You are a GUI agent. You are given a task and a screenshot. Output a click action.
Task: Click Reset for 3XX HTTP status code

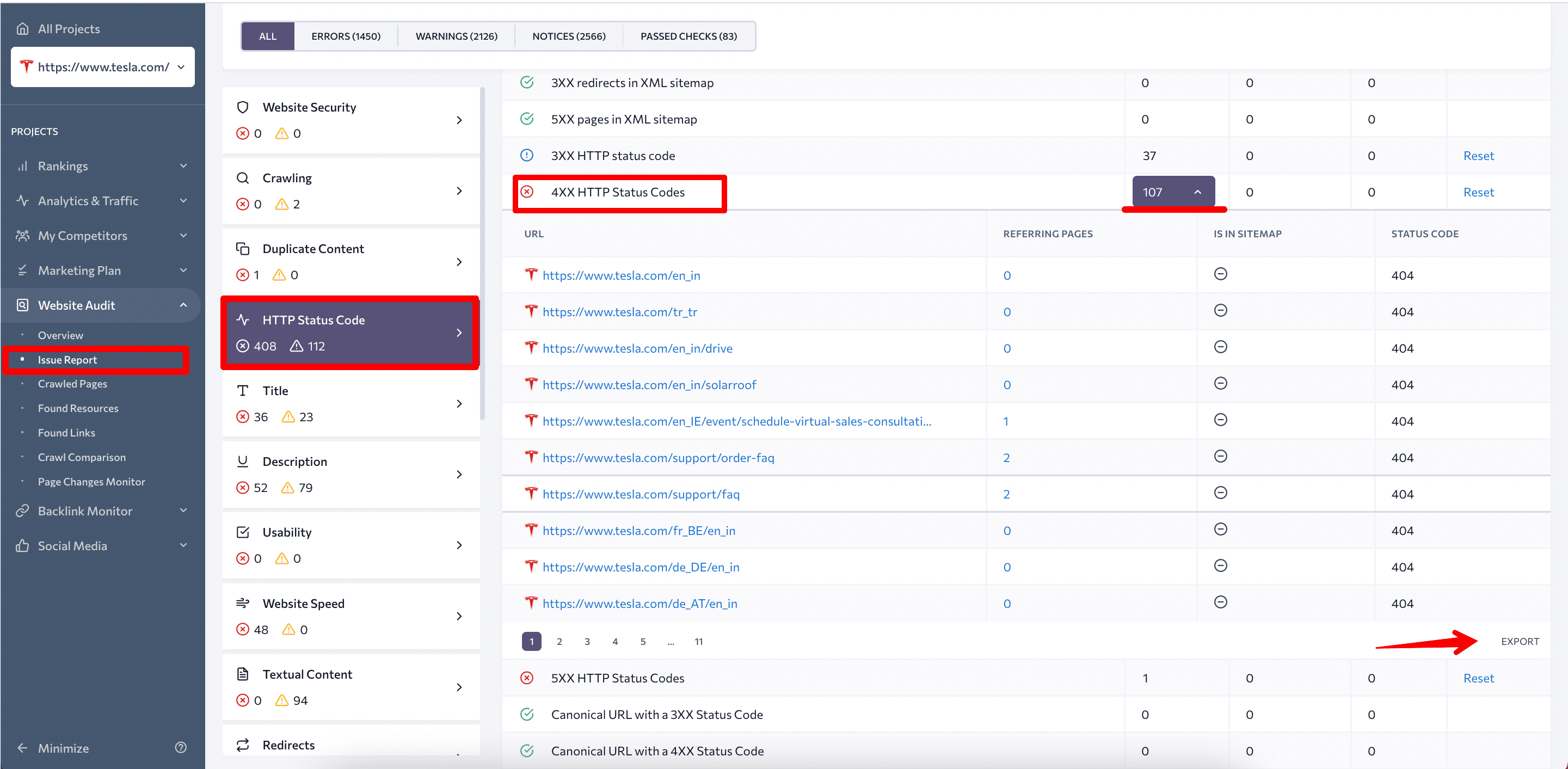[x=1479, y=155]
